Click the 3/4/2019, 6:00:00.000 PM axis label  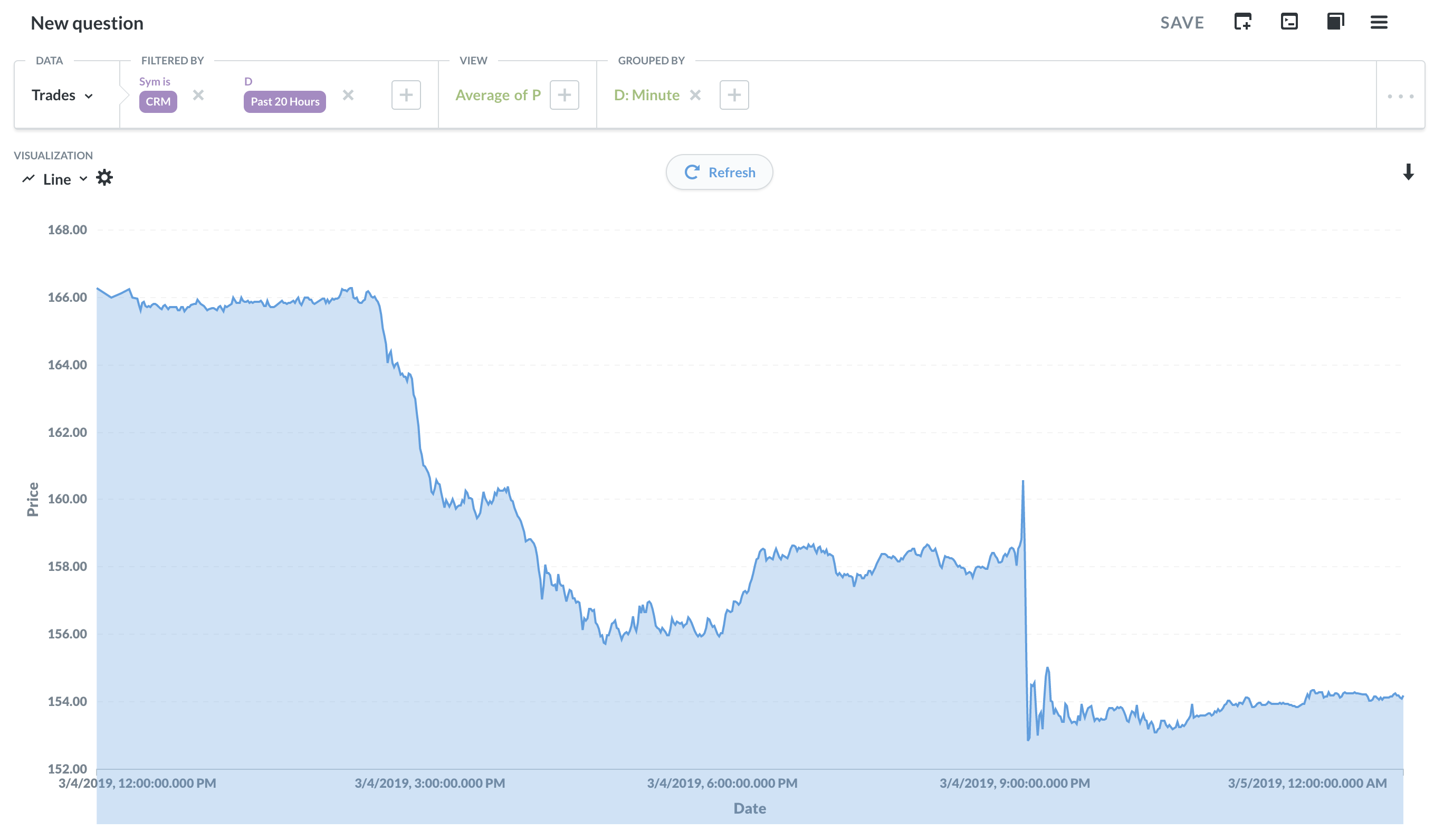tap(722, 783)
